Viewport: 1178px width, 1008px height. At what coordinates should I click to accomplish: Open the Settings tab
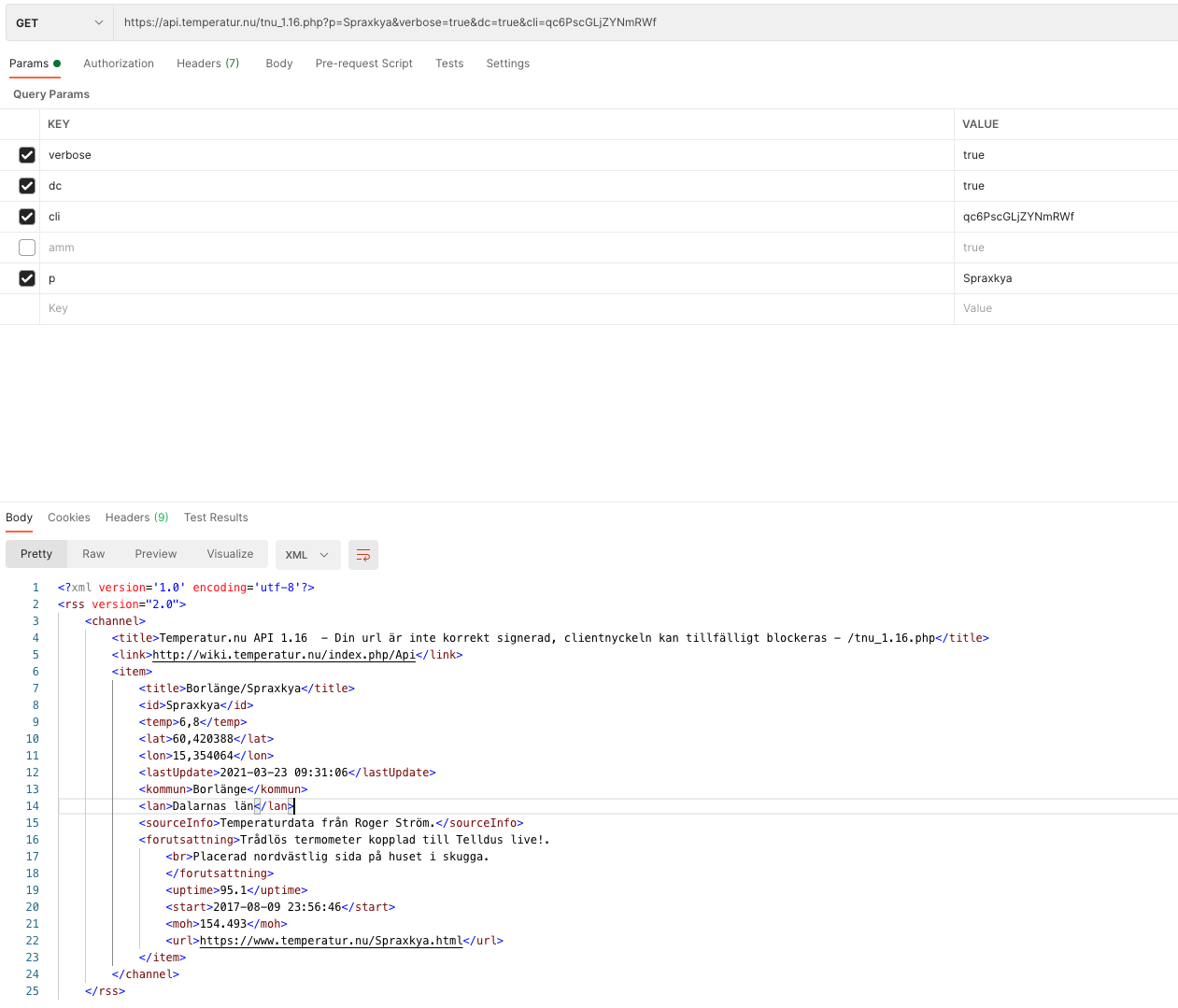pos(507,64)
